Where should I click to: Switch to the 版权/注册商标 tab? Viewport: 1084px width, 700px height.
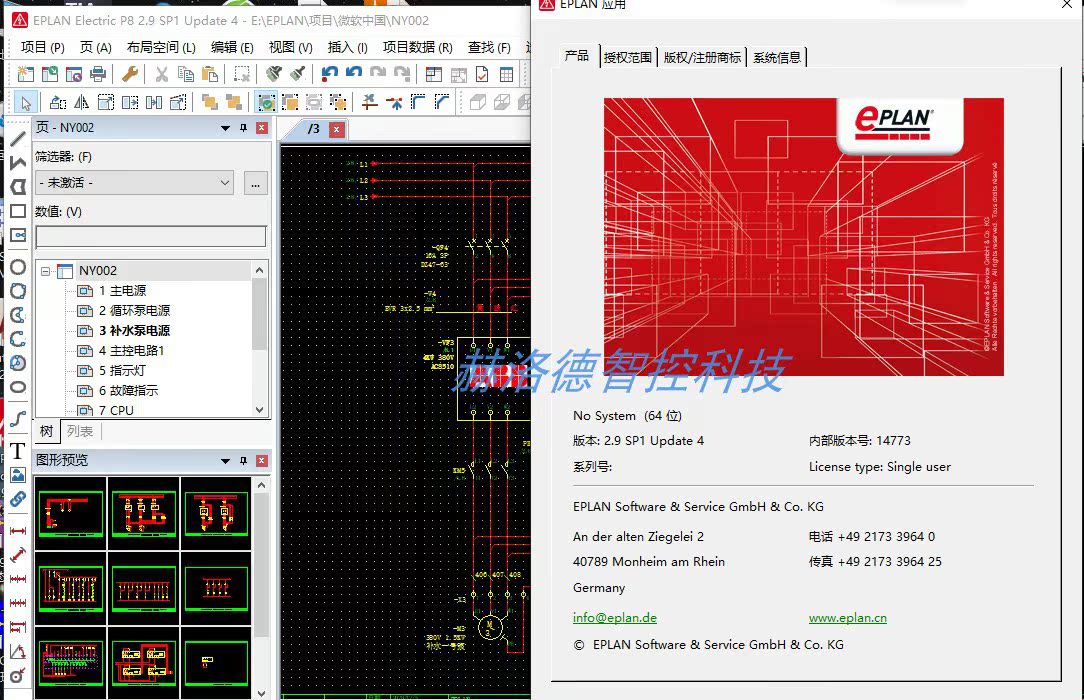[702, 57]
